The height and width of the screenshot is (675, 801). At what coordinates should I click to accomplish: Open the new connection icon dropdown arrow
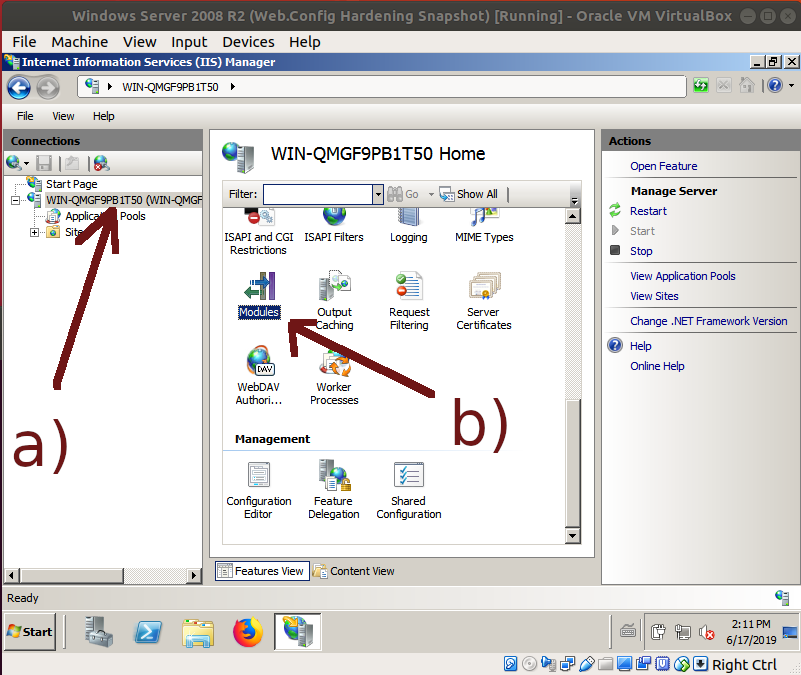click(26, 164)
